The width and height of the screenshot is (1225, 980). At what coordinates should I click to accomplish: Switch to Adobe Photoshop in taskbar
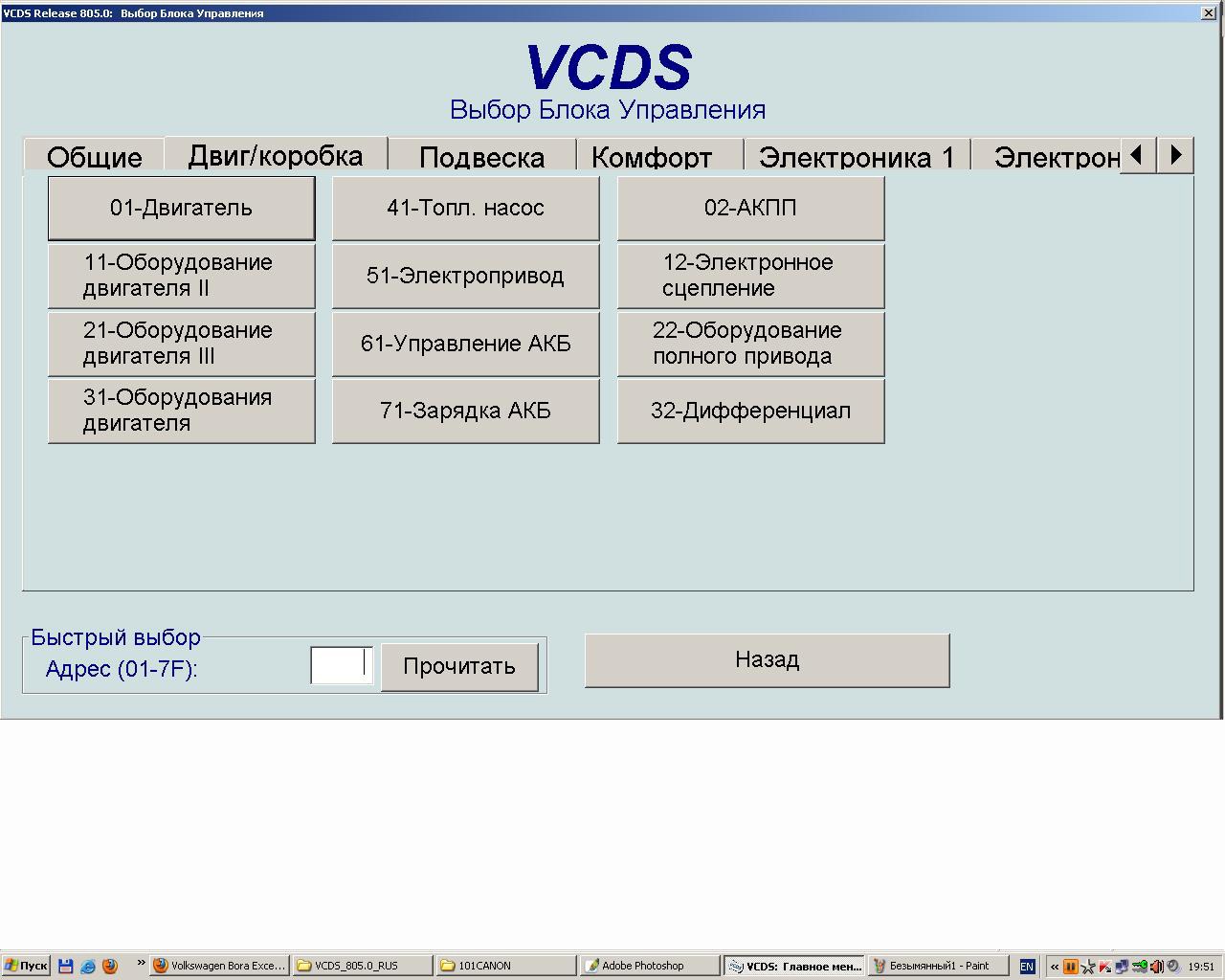pos(650,966)
